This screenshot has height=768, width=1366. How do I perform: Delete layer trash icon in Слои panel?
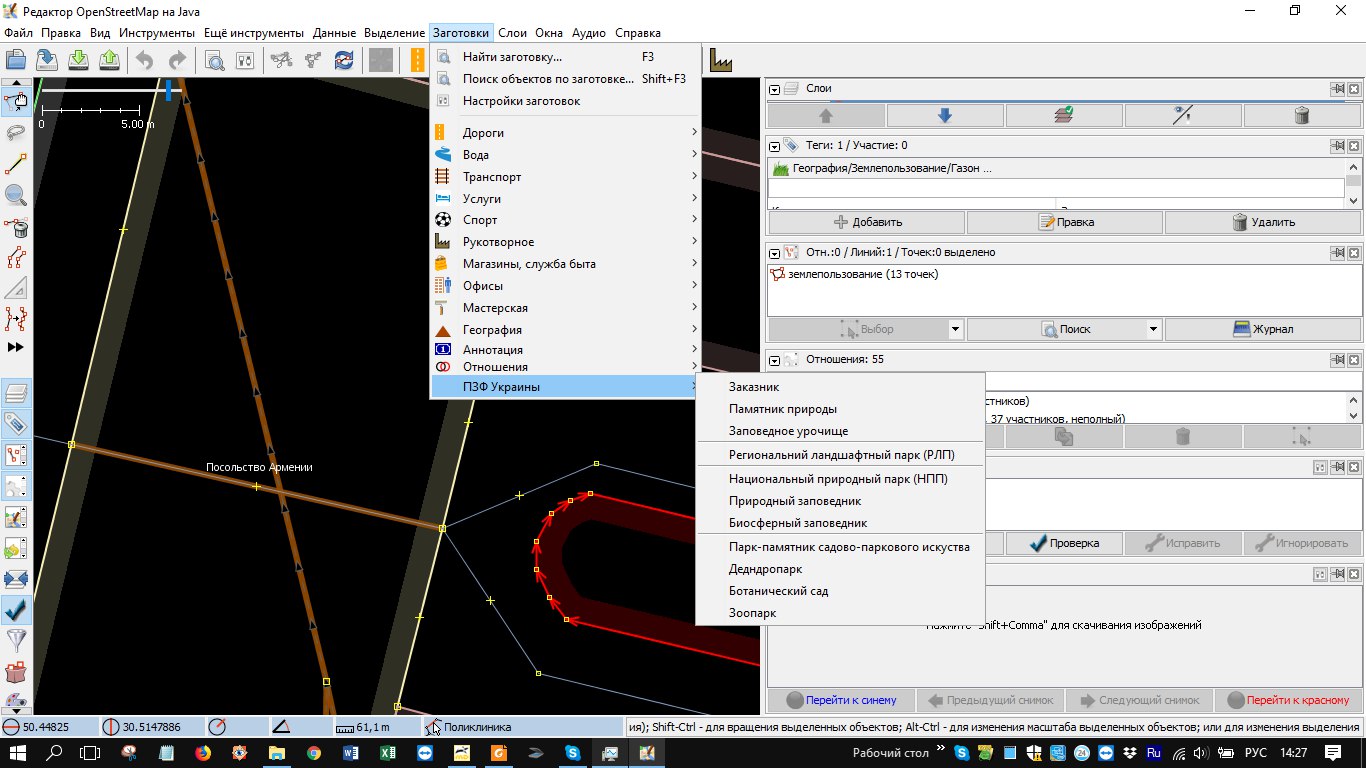click(x=1301, y=116)
